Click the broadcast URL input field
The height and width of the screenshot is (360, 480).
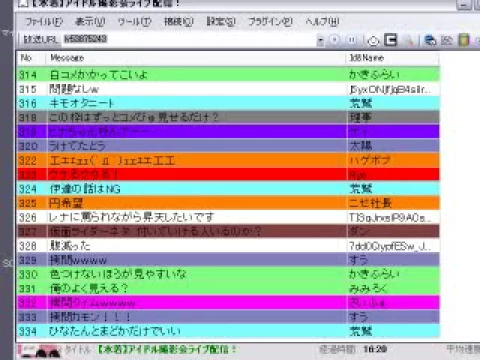click(189, 40)
